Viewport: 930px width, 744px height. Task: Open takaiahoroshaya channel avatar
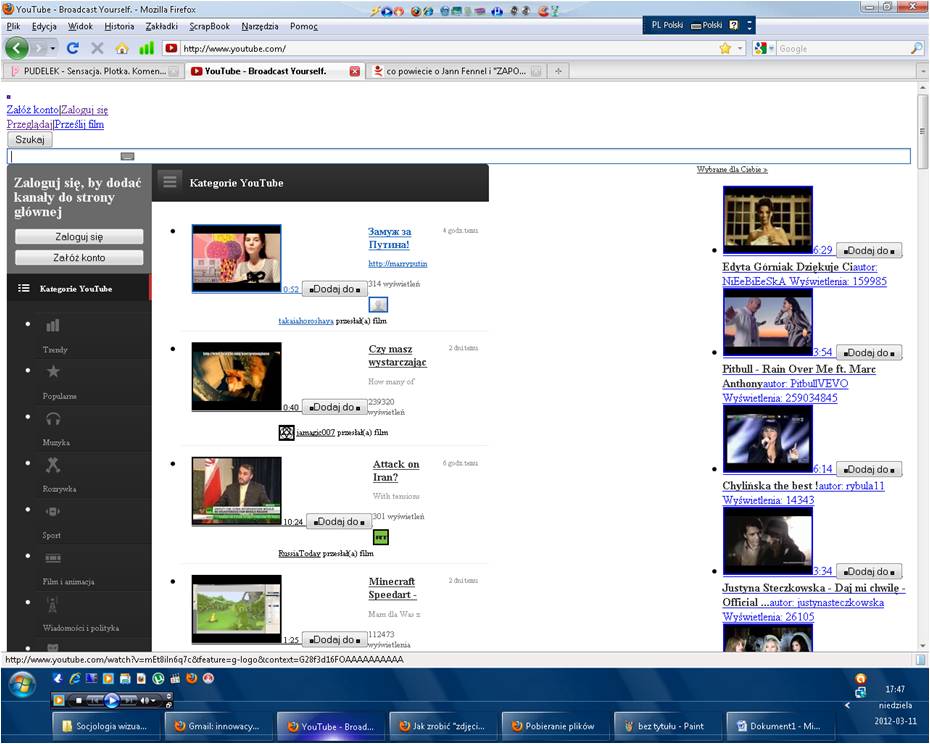tap(378, 305)
